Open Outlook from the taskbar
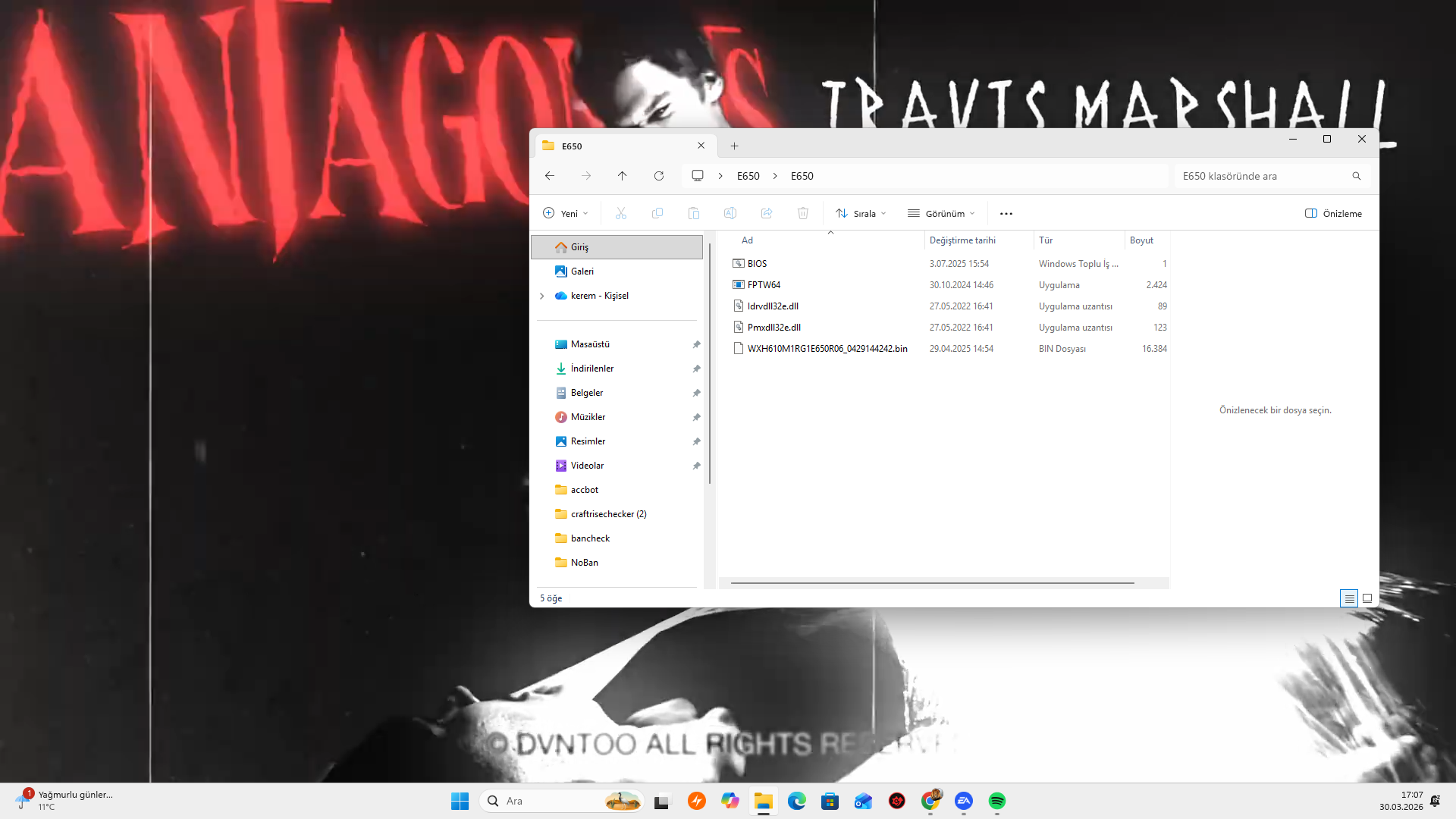The width and height of the screenshot is (1456, 819). click(x=864, y=801)
